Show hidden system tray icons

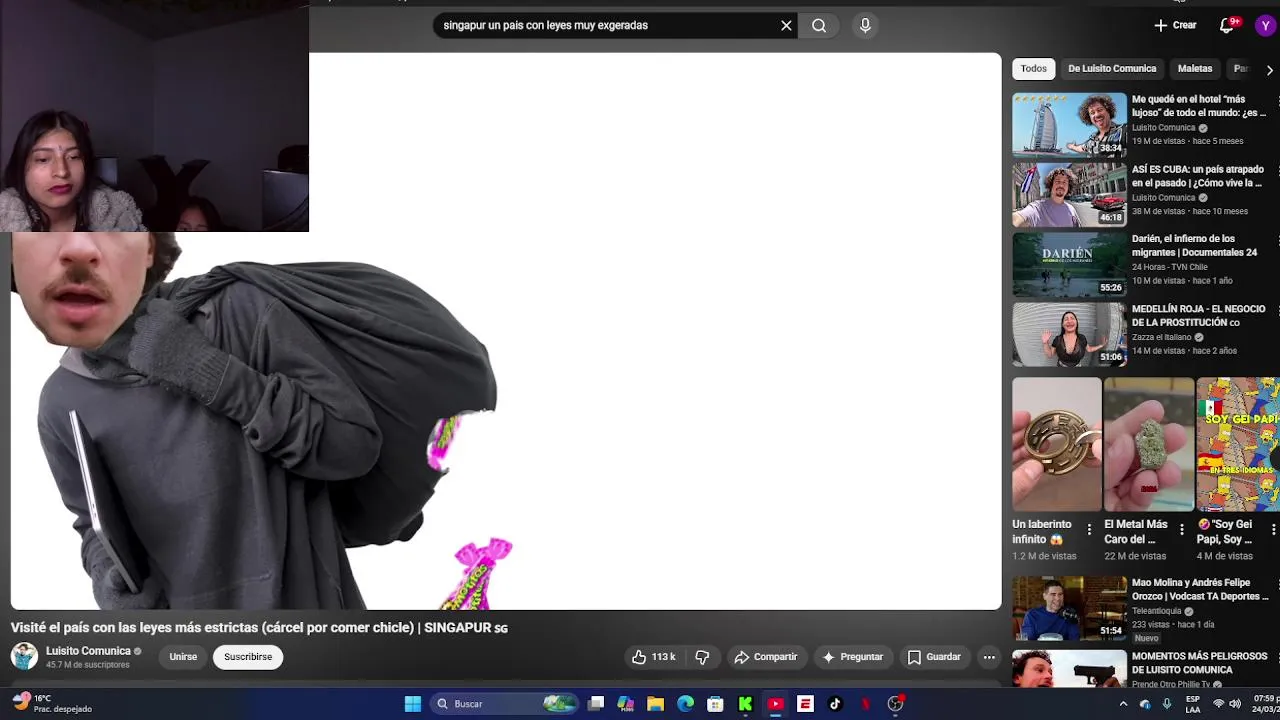[1123, 704]
